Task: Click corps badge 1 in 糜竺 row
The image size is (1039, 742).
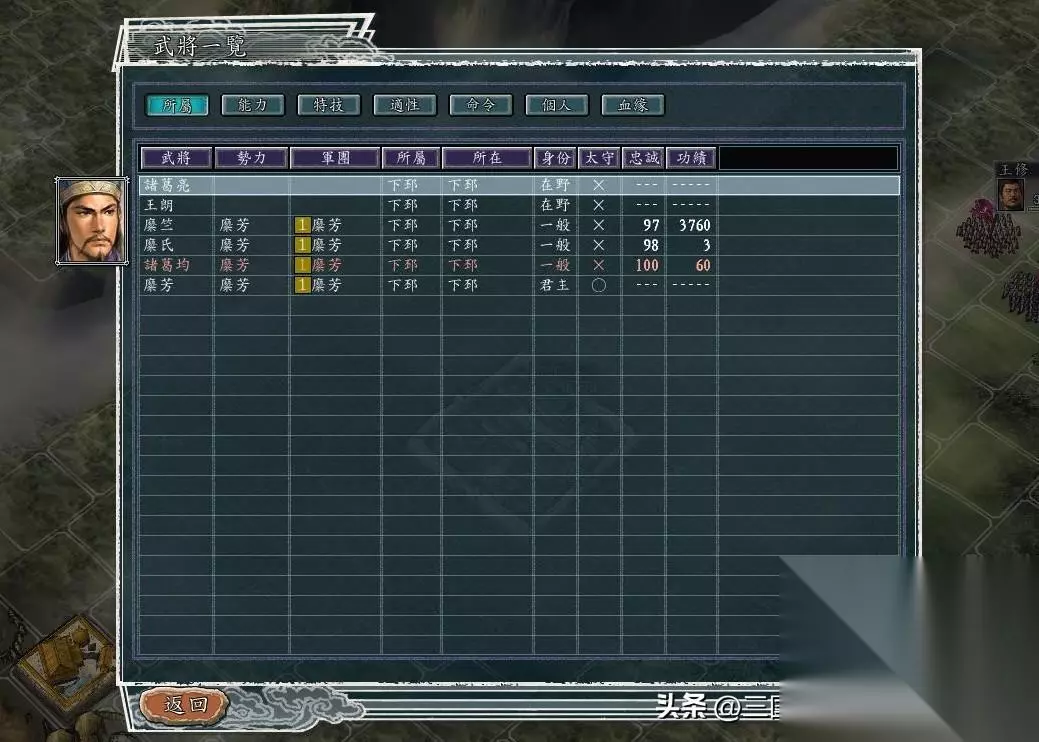Action: (303, 225)
